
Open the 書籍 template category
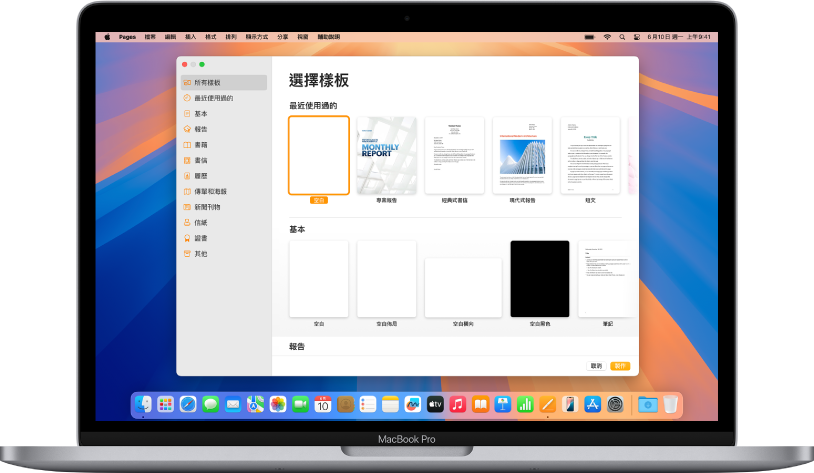224,145
